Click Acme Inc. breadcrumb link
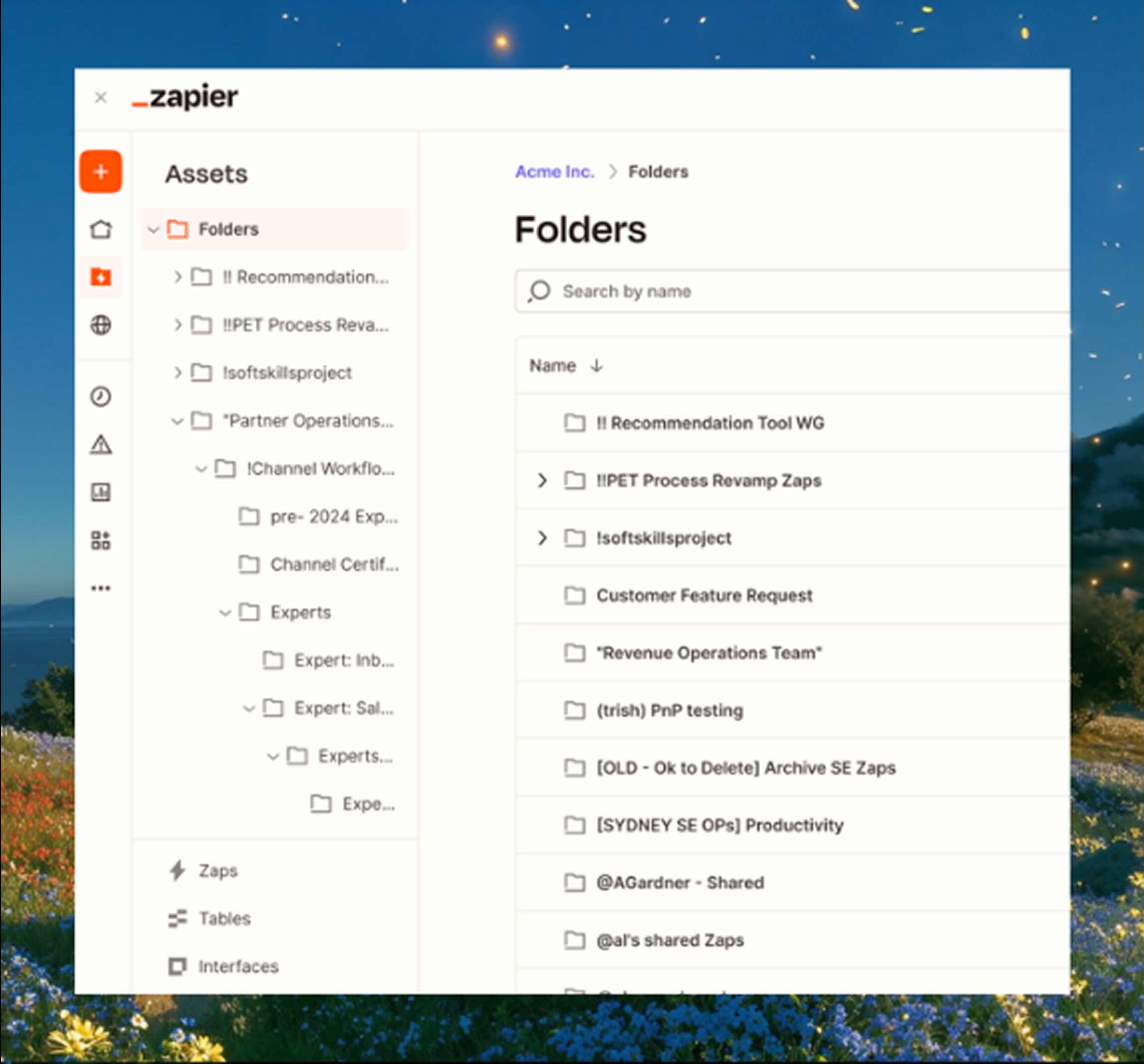Viewport: 1144px width, 1064px height. (555, 172)
